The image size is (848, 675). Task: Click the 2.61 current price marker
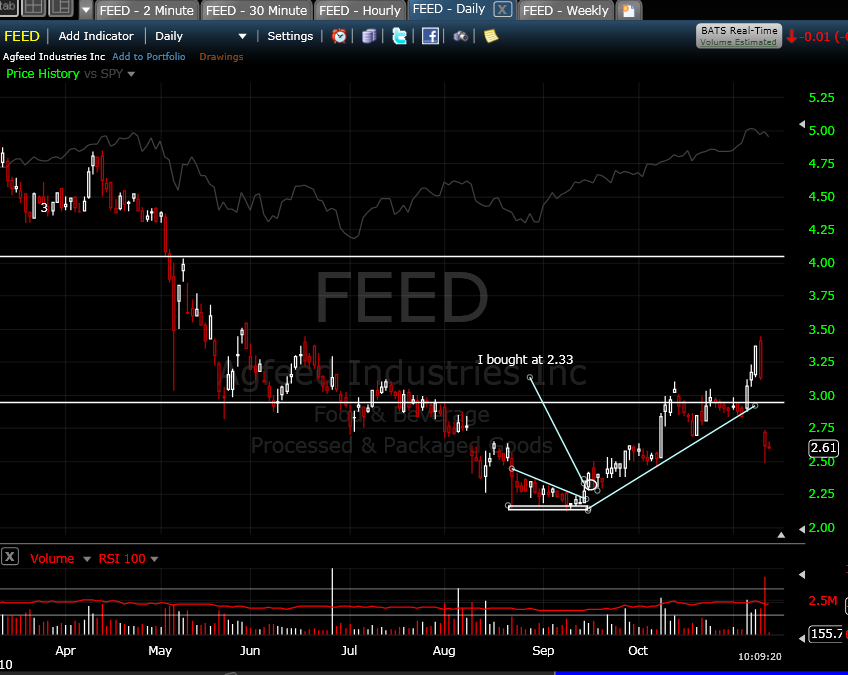coord(823,448)
